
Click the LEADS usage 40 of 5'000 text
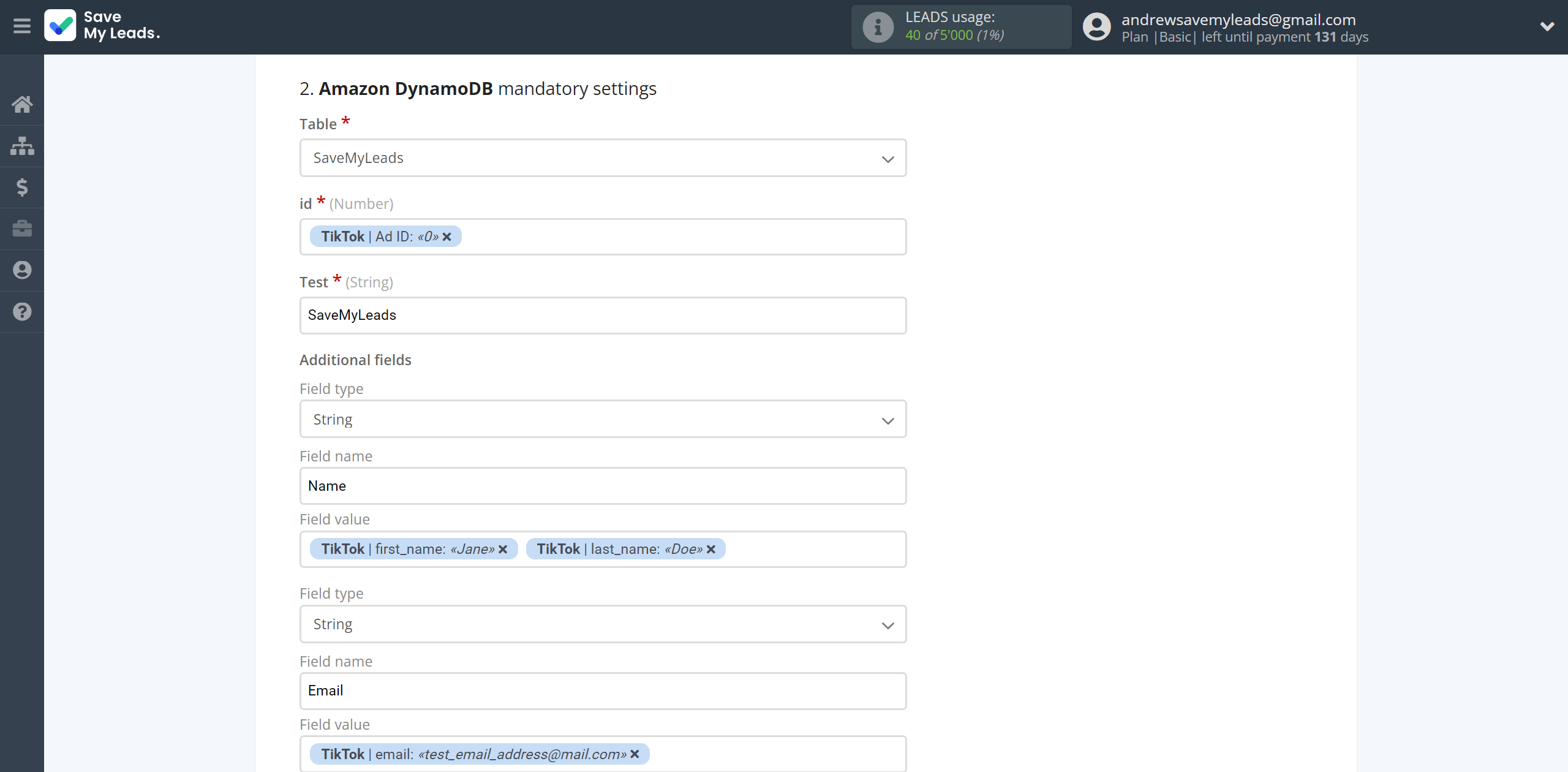[x=954, y=36]
